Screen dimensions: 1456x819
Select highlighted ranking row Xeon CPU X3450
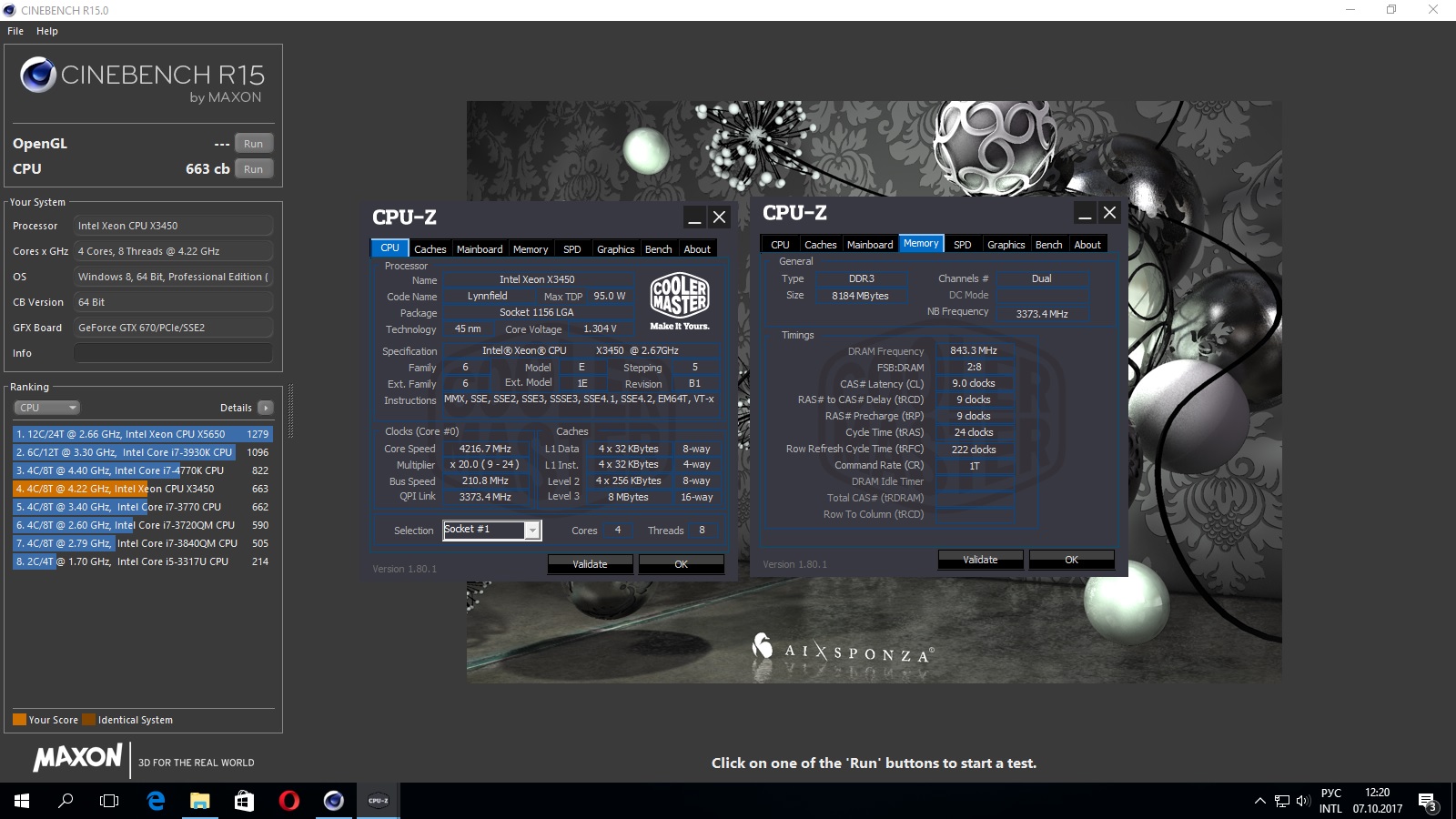(x=143, y=489)
